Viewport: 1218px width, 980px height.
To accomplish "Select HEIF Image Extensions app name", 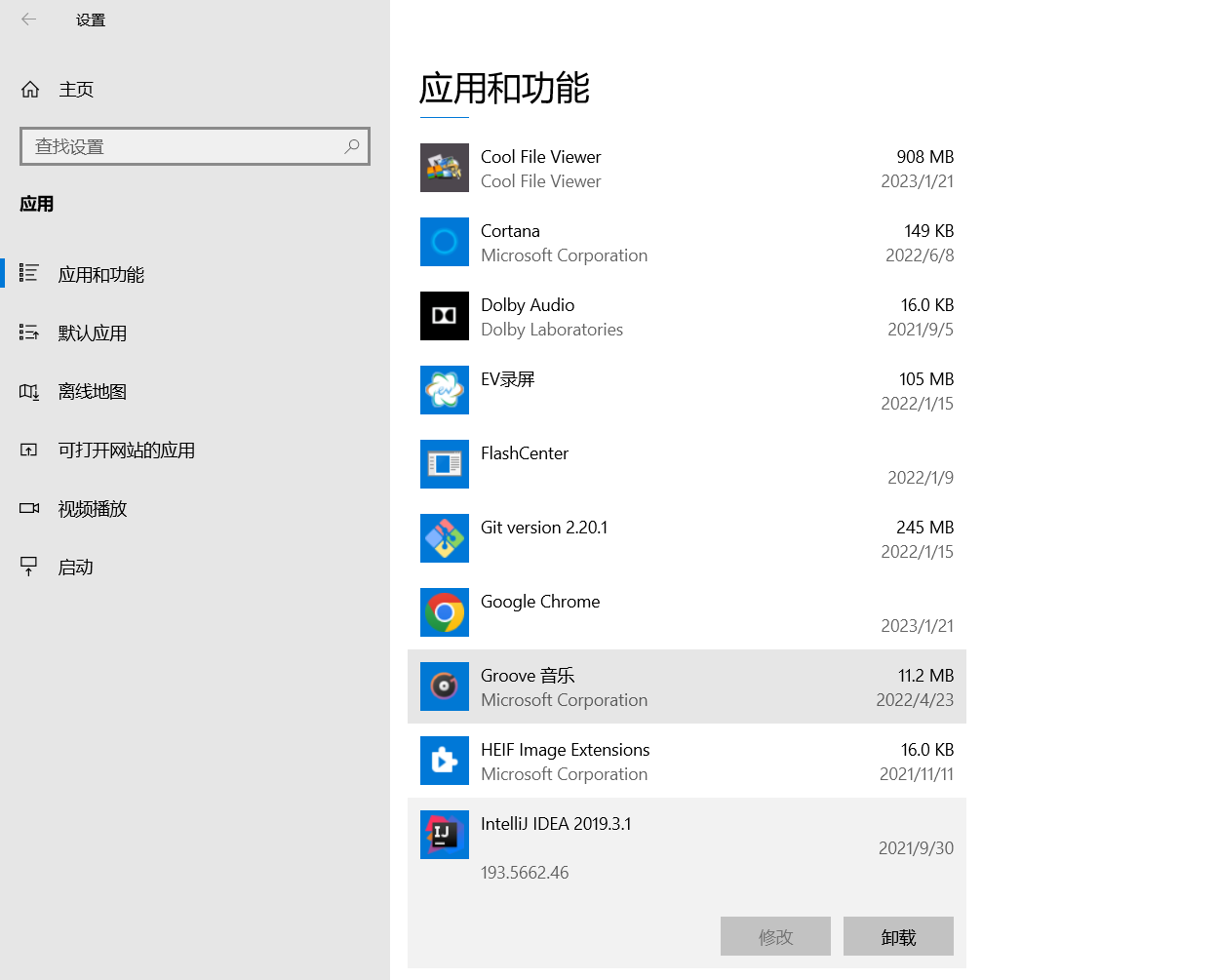I will click(566, 750).
